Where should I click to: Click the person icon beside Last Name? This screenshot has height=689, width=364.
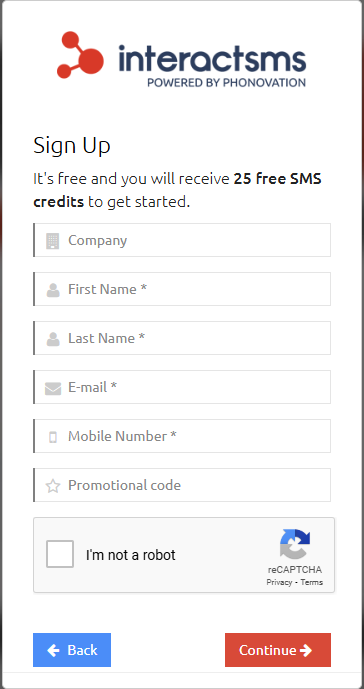(53, 339)
